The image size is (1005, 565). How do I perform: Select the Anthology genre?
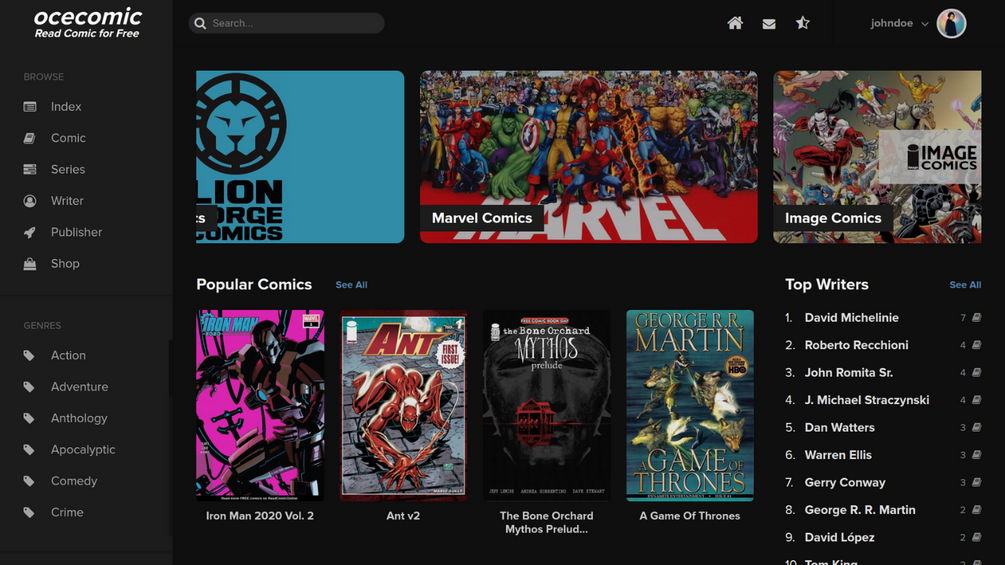(x=79, y=418)
